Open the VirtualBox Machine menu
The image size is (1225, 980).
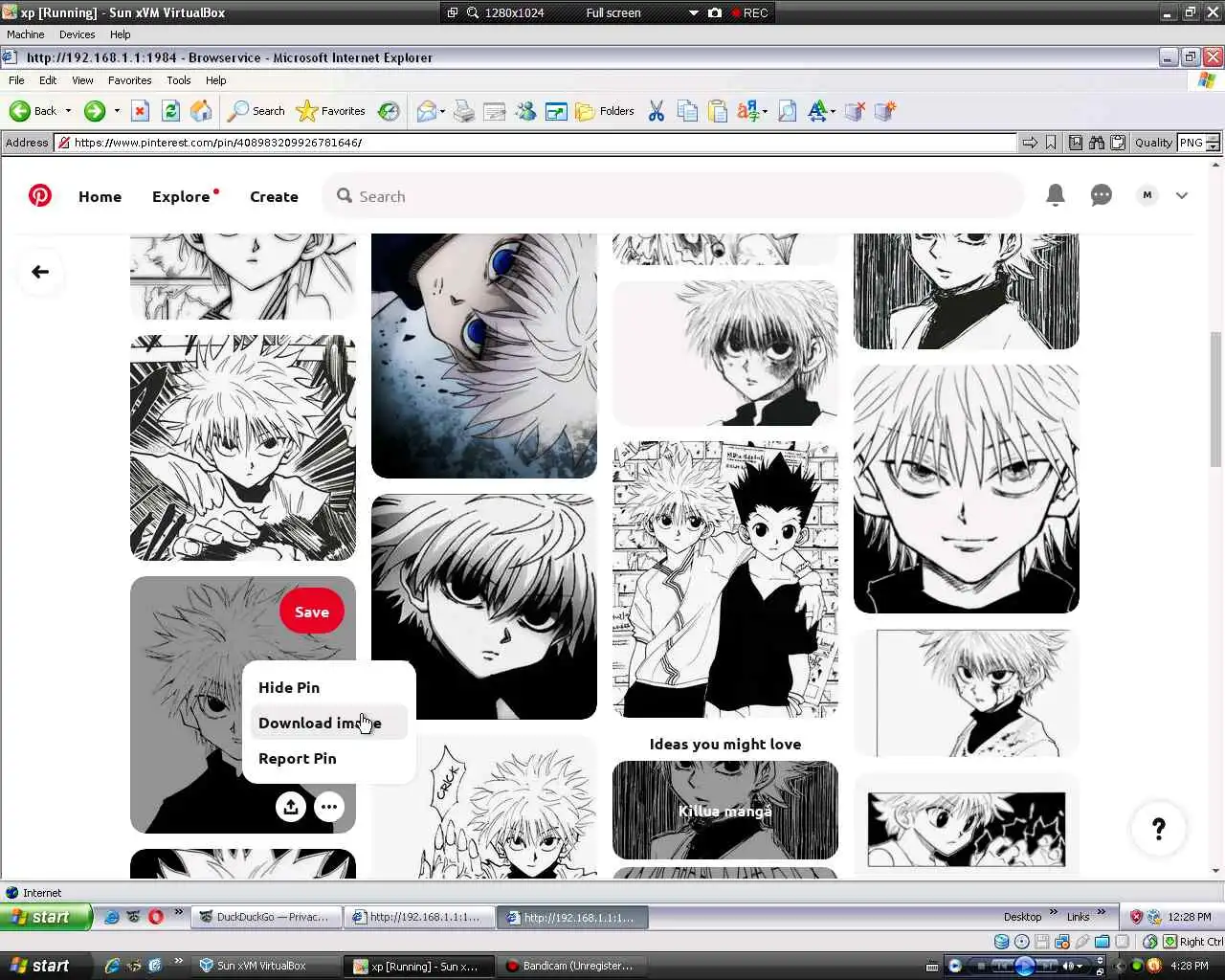pyautogui.click(x=26, y=34)
